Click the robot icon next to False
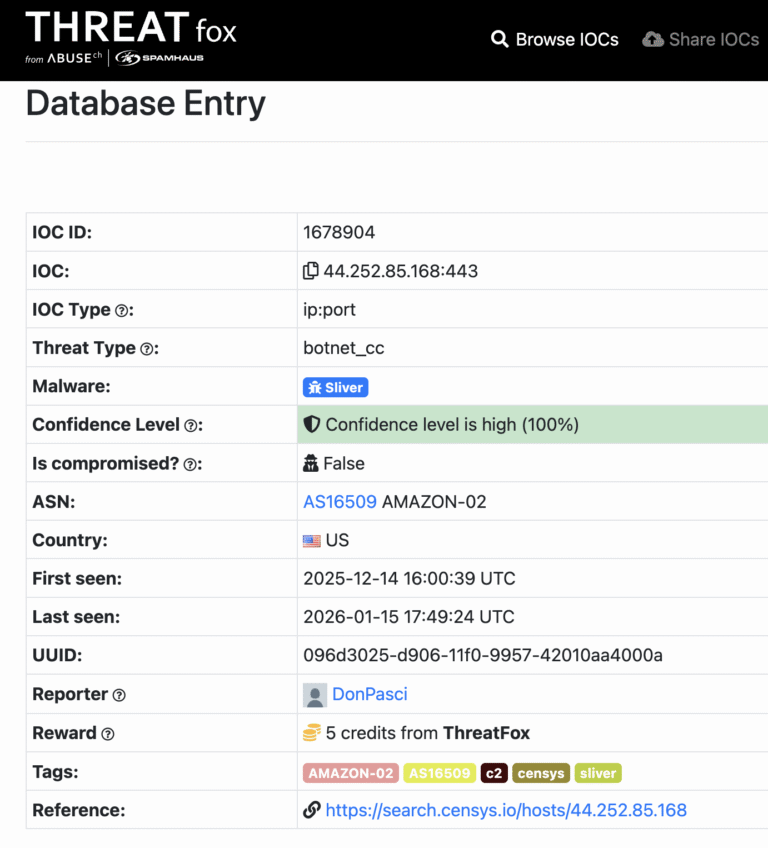 [x=312, y=463]
